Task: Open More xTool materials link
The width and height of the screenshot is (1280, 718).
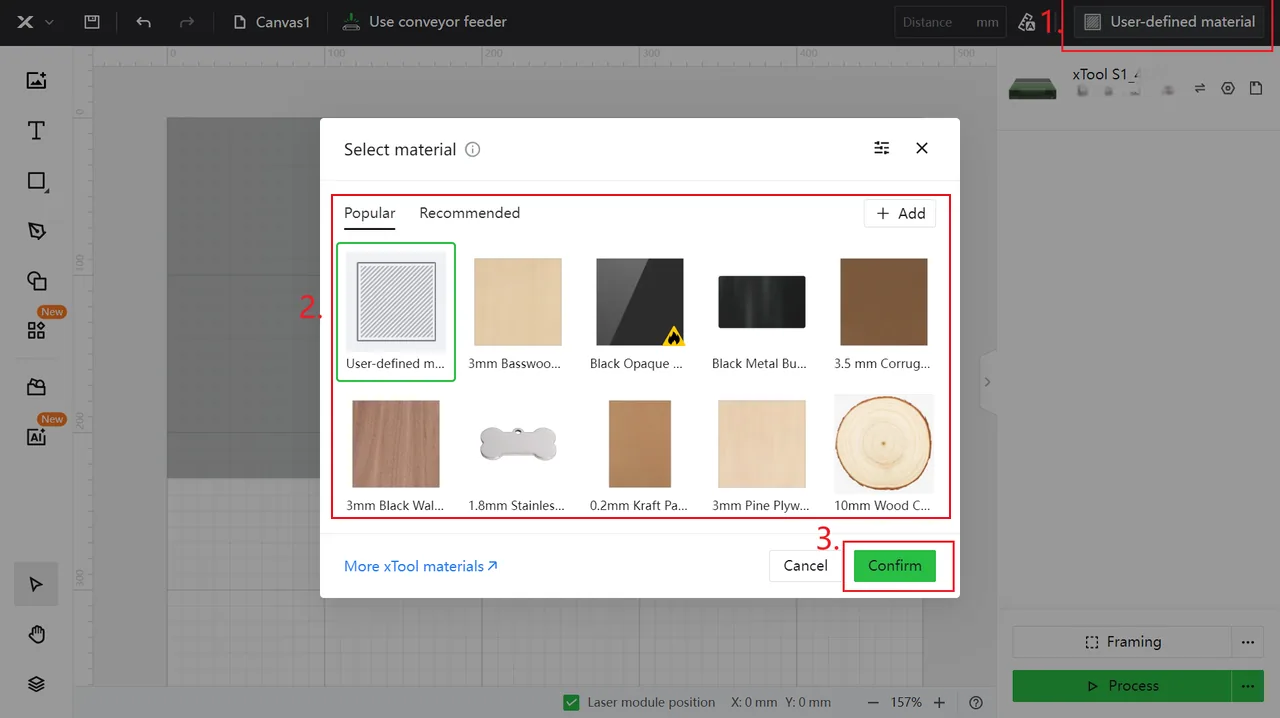Action: point(421,566)
